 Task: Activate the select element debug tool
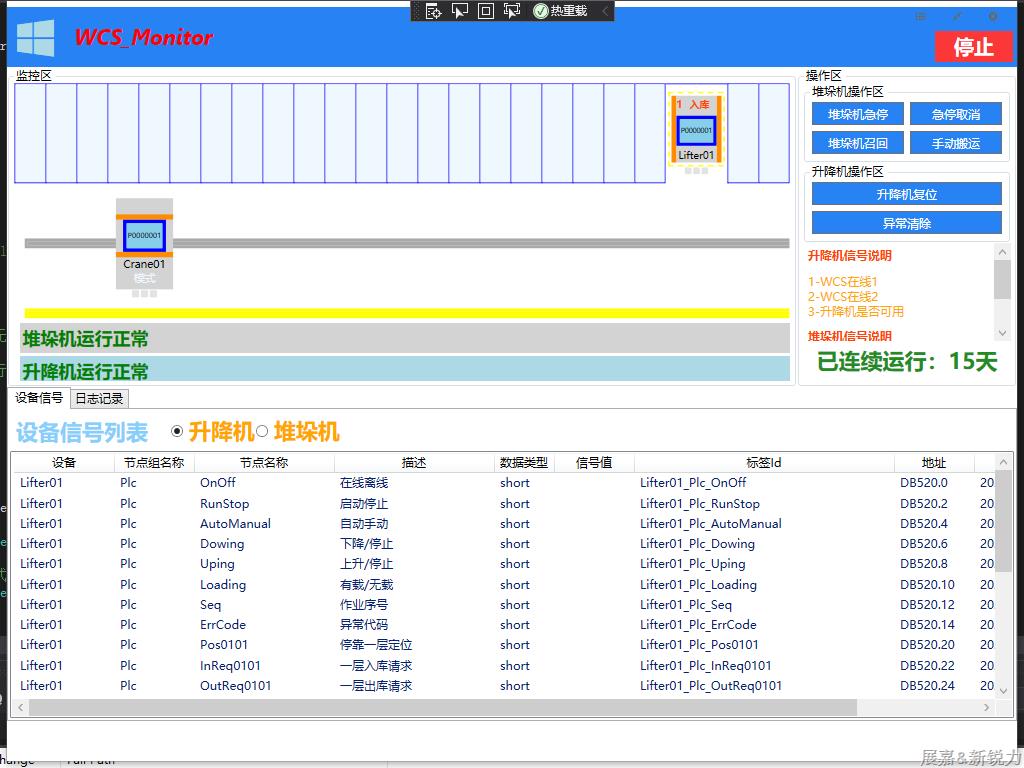(x=460, y=11)
